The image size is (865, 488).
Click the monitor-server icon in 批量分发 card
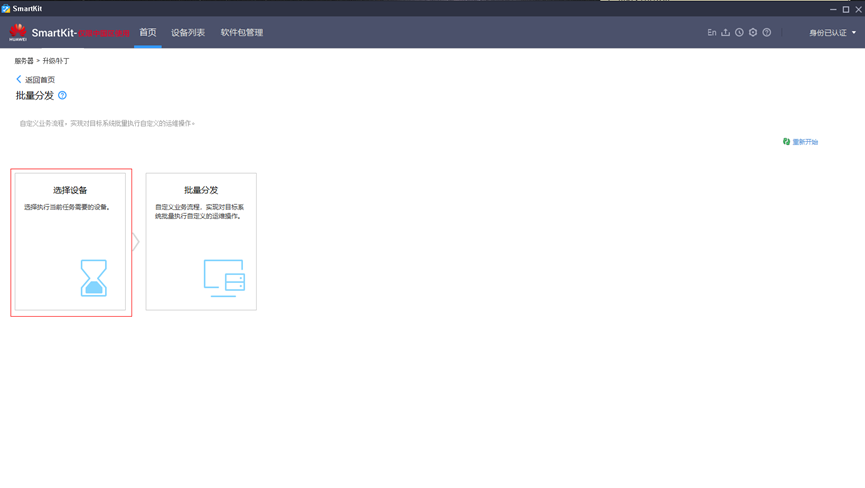point(224,278)
